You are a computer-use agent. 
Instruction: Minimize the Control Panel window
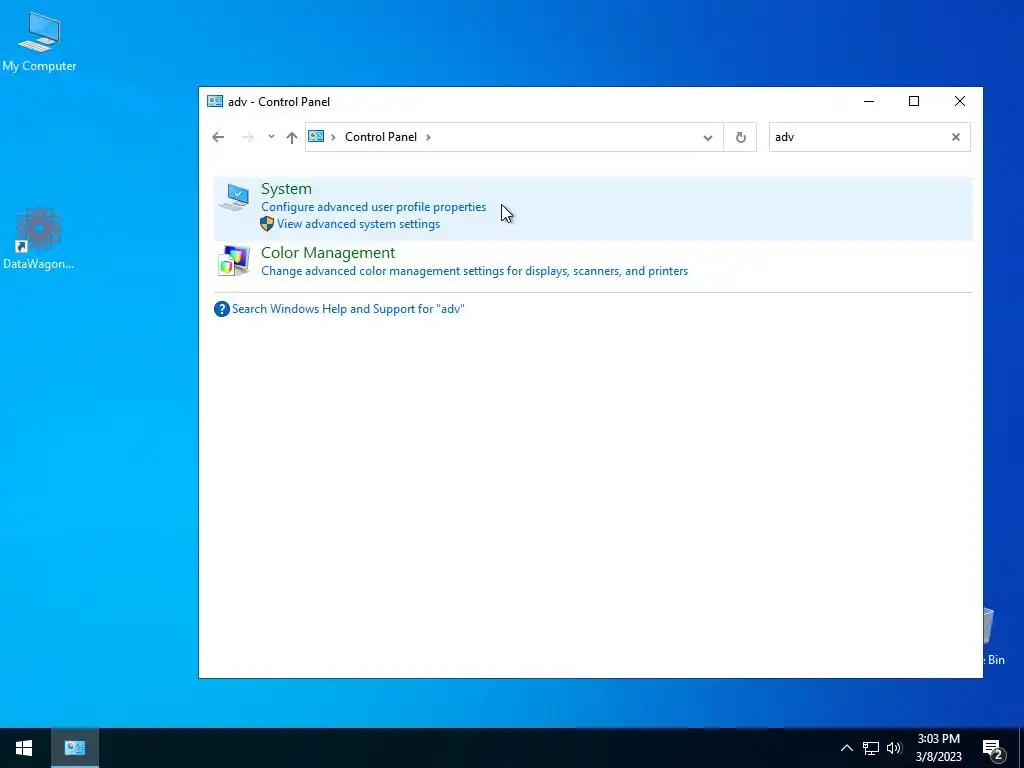(x=869, y=101)
